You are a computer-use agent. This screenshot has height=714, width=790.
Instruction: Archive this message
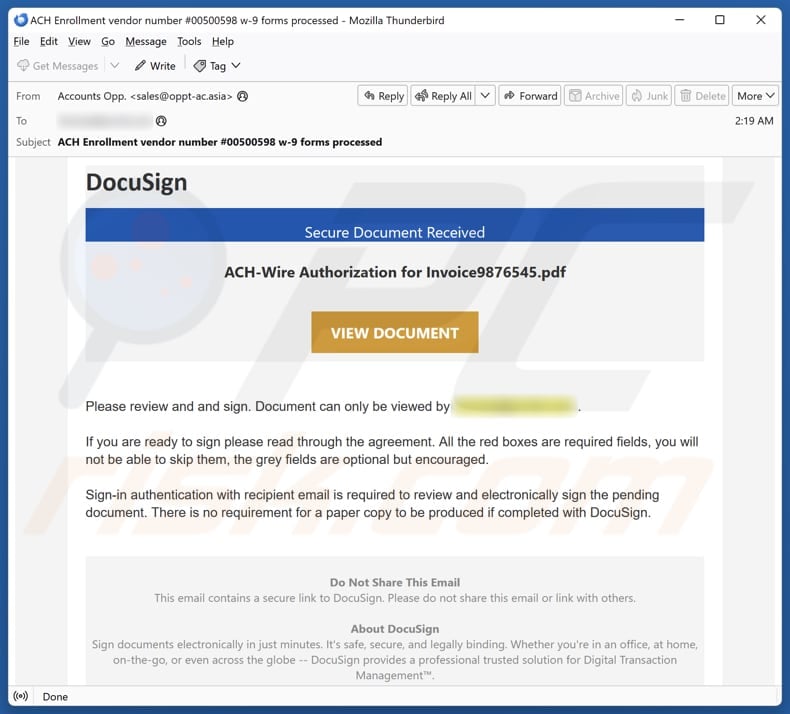pos(594,96)
